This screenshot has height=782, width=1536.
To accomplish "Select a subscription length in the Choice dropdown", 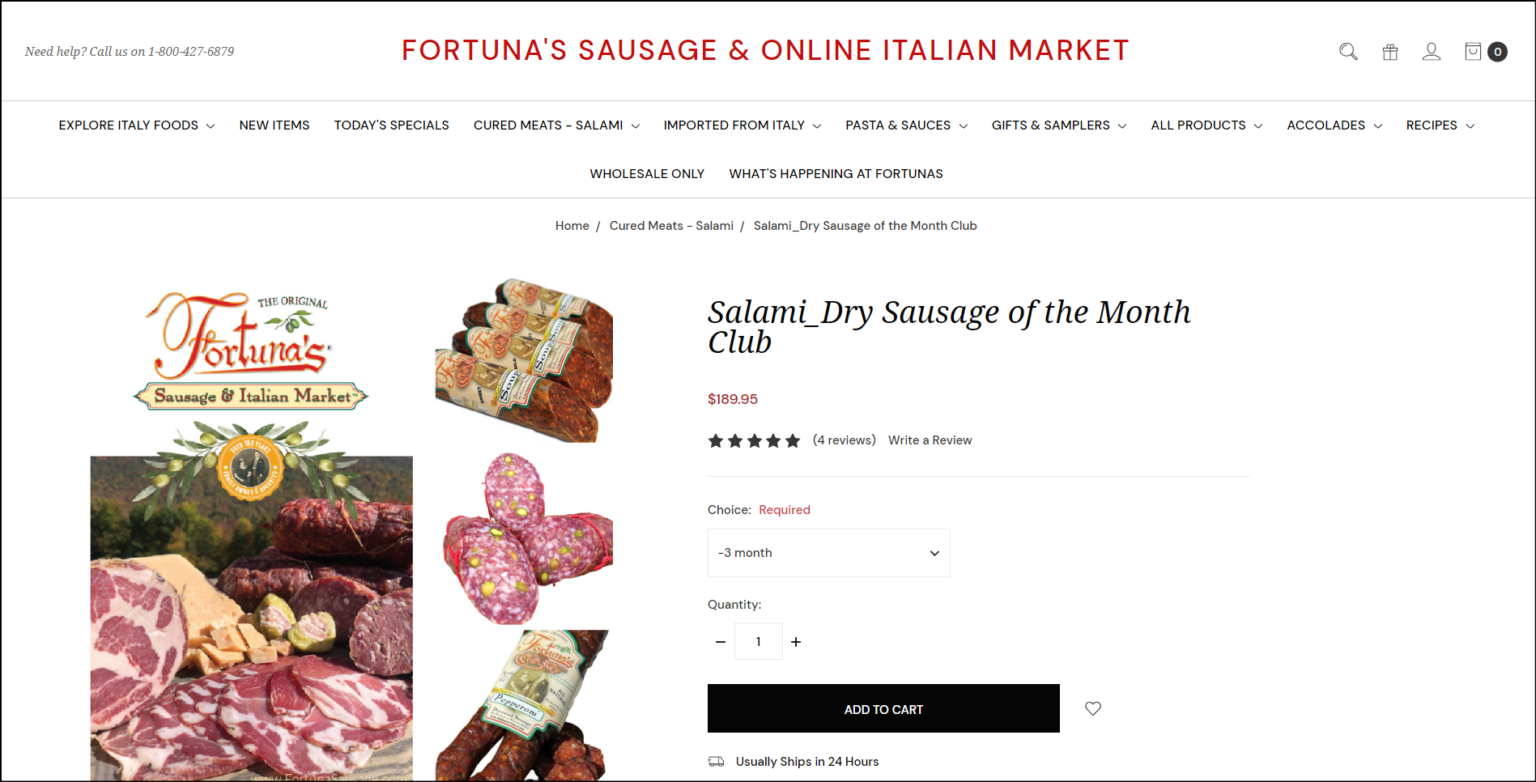I will (x=828, y=552).
